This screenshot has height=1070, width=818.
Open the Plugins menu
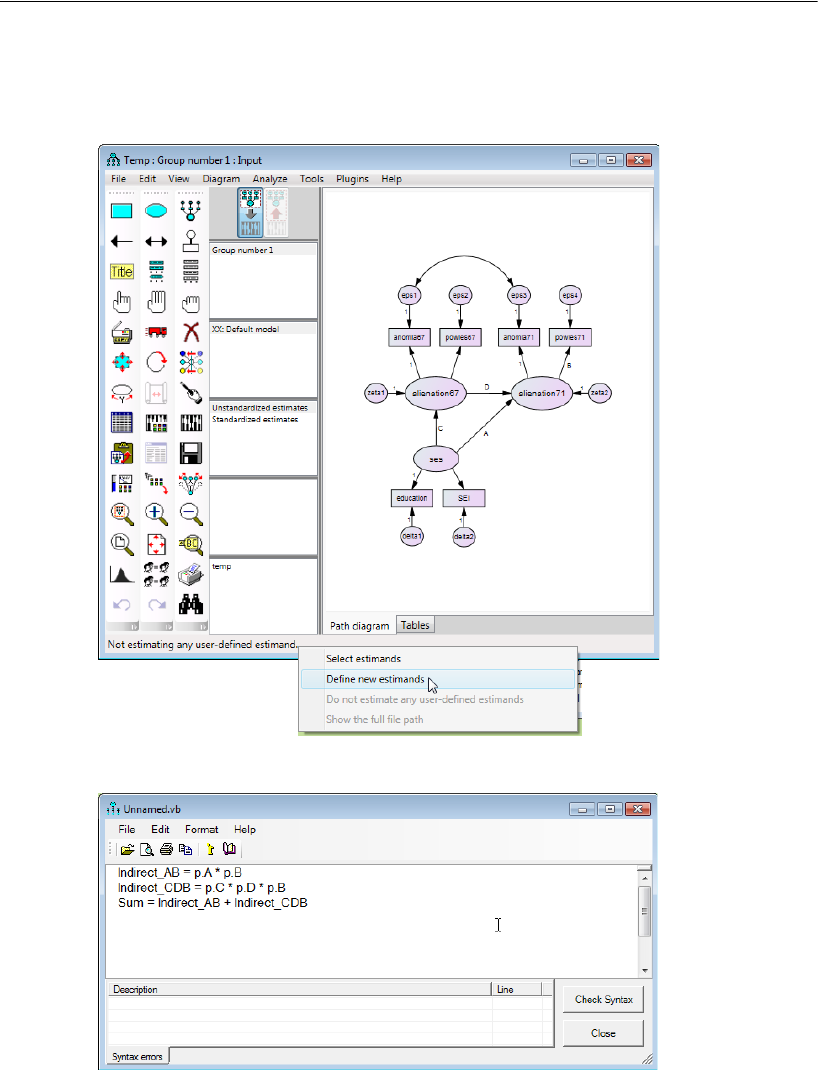click(352, 179)
